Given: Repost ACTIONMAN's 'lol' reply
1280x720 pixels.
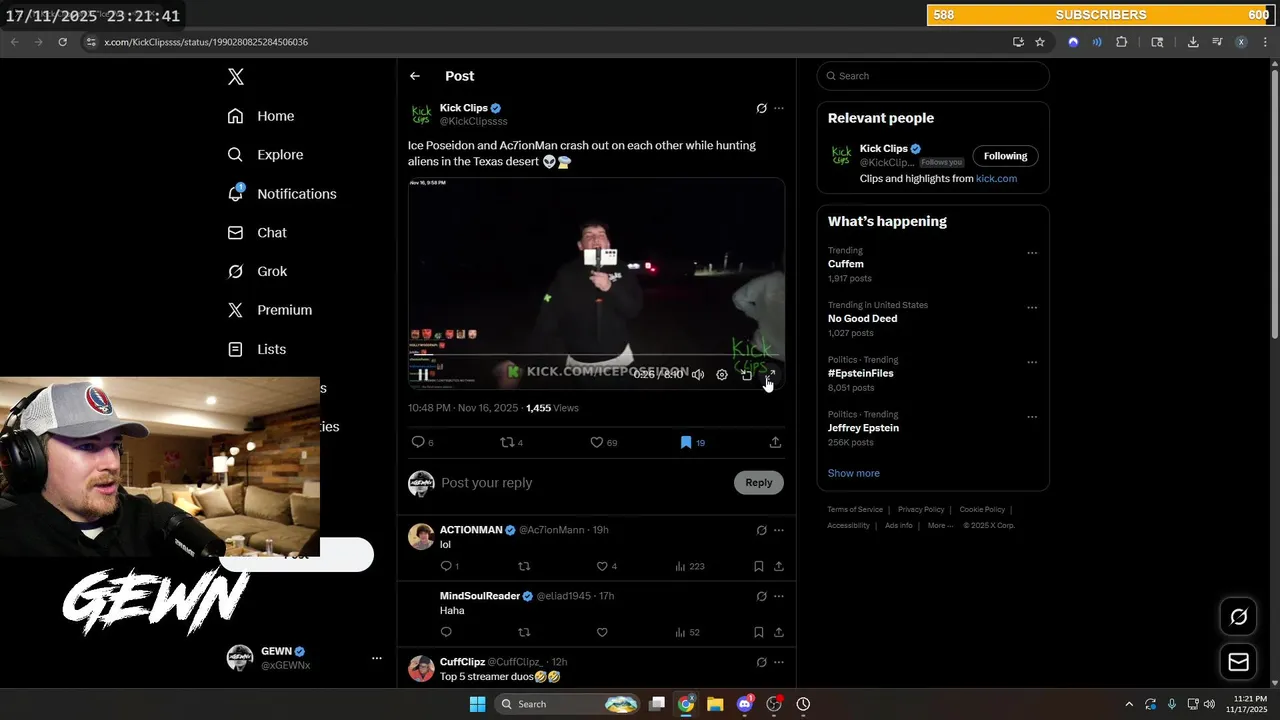Looking at the screenshot, I should 524,566.
